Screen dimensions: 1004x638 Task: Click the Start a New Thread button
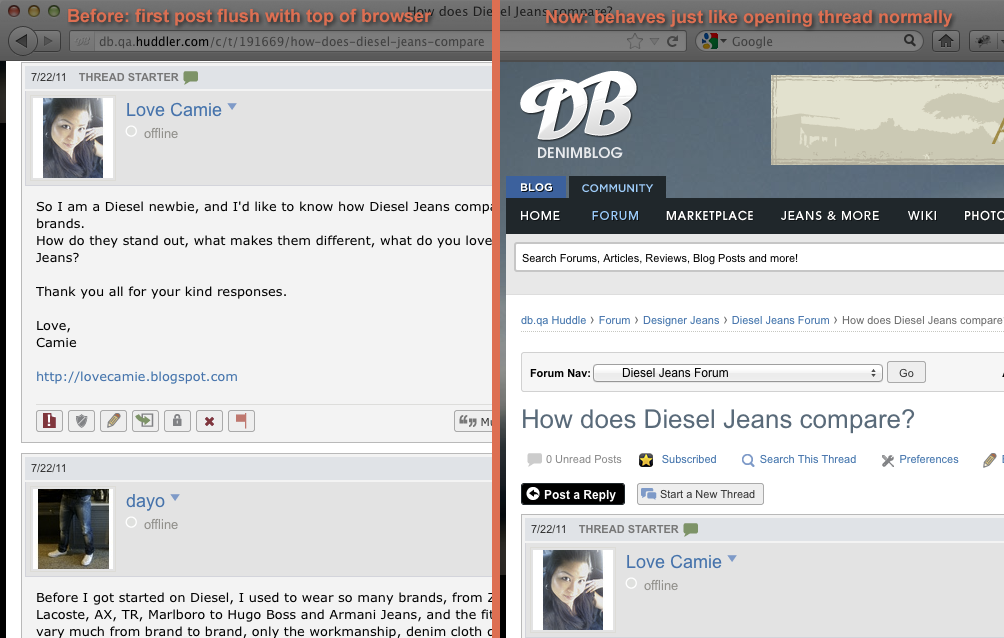point(699,494)
